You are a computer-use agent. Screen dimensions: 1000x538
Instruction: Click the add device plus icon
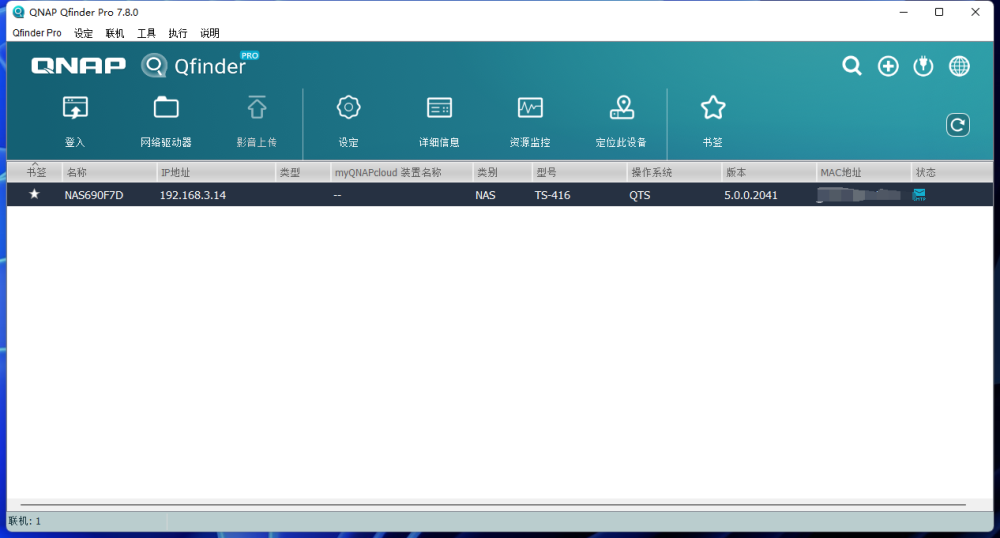click(x=888, y=66)
